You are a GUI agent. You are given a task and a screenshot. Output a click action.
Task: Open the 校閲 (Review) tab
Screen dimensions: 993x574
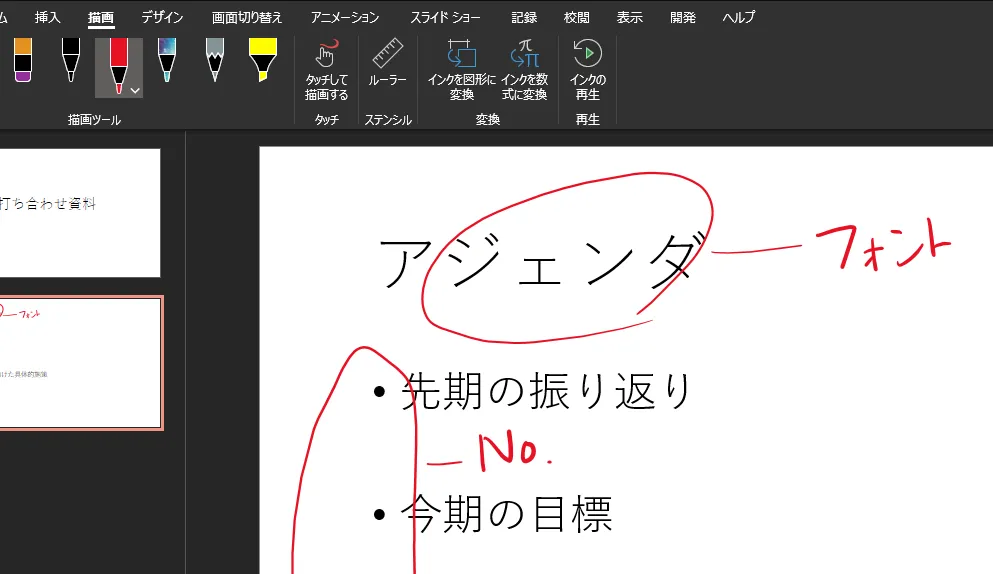[577, 18]
